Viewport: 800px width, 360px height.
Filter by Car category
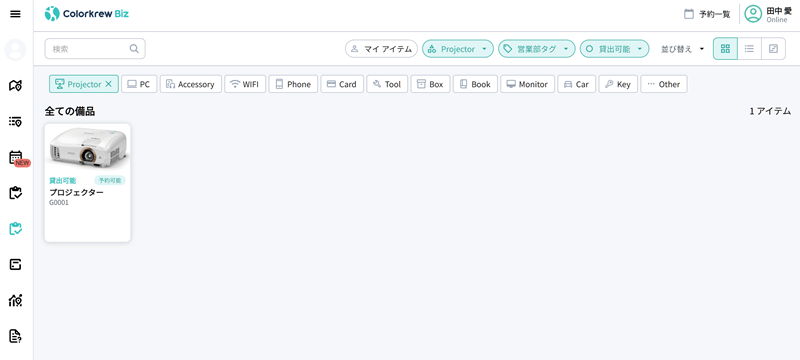coord(577,84)
